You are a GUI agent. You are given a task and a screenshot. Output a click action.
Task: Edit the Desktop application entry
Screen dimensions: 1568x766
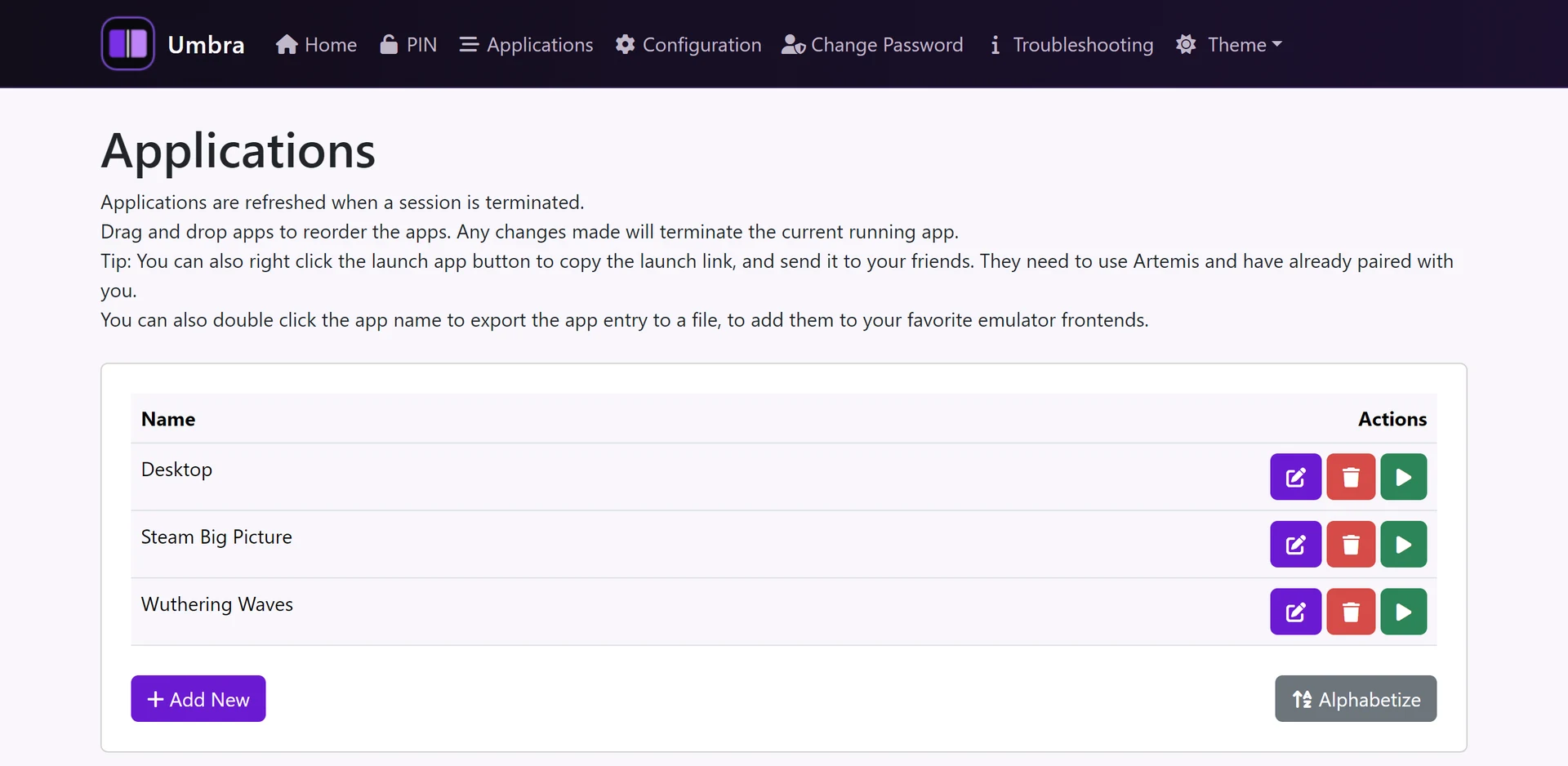coord(1295,477)
